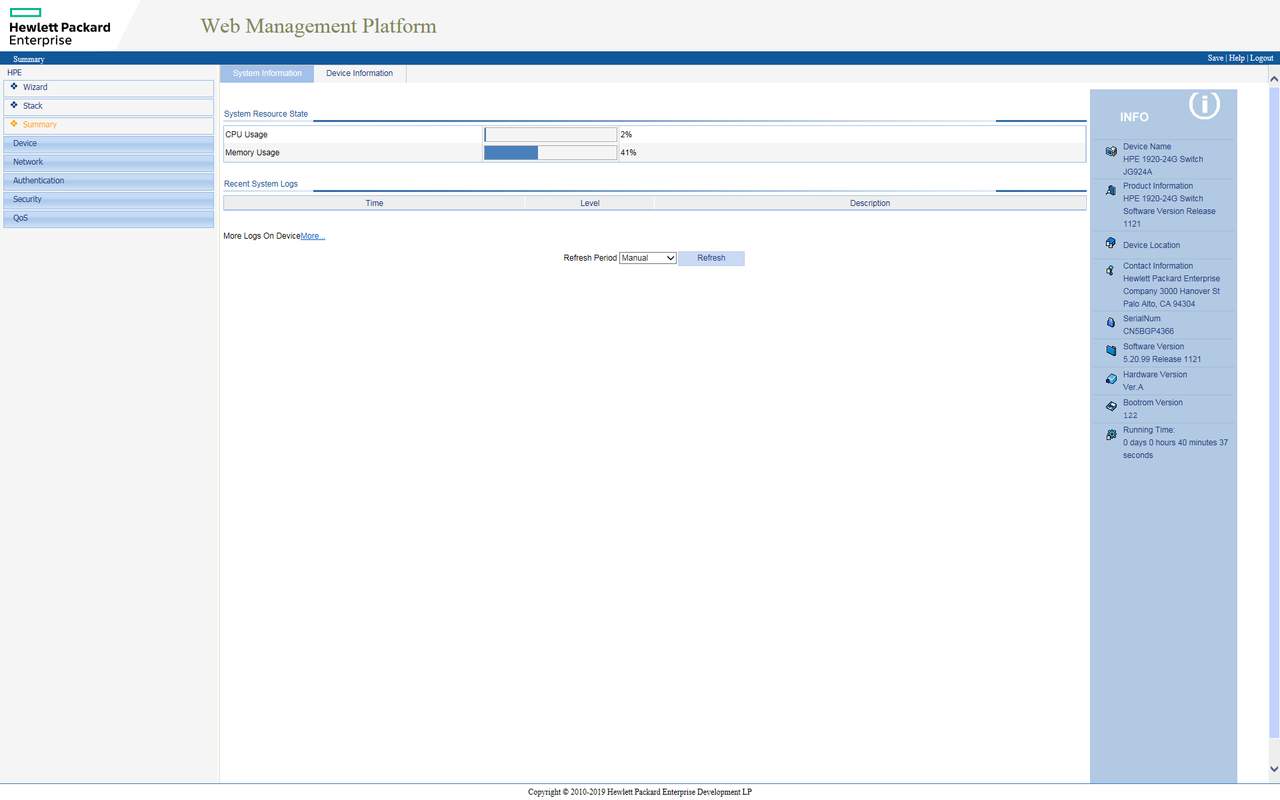1280x800 pixels.
Task: Click the Device Location icon
Action: click(1111, 243)
